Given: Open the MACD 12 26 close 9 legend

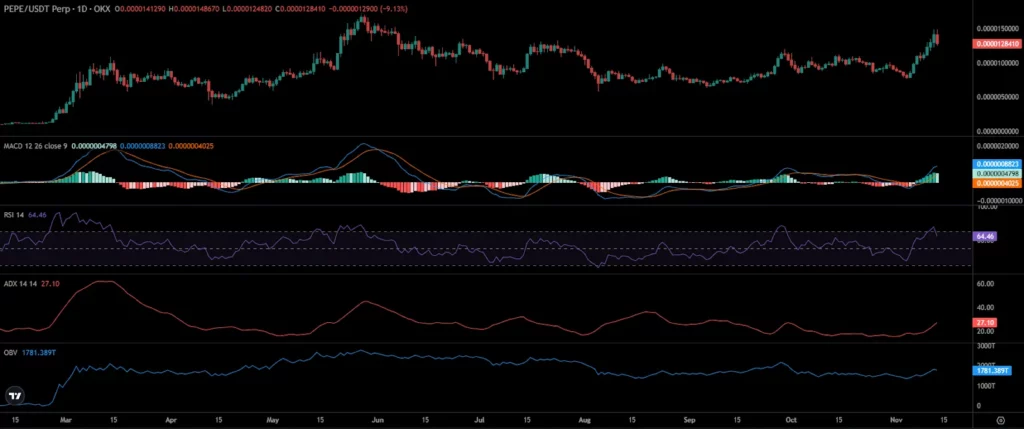Looking at the screenshot, I should 35,146.
